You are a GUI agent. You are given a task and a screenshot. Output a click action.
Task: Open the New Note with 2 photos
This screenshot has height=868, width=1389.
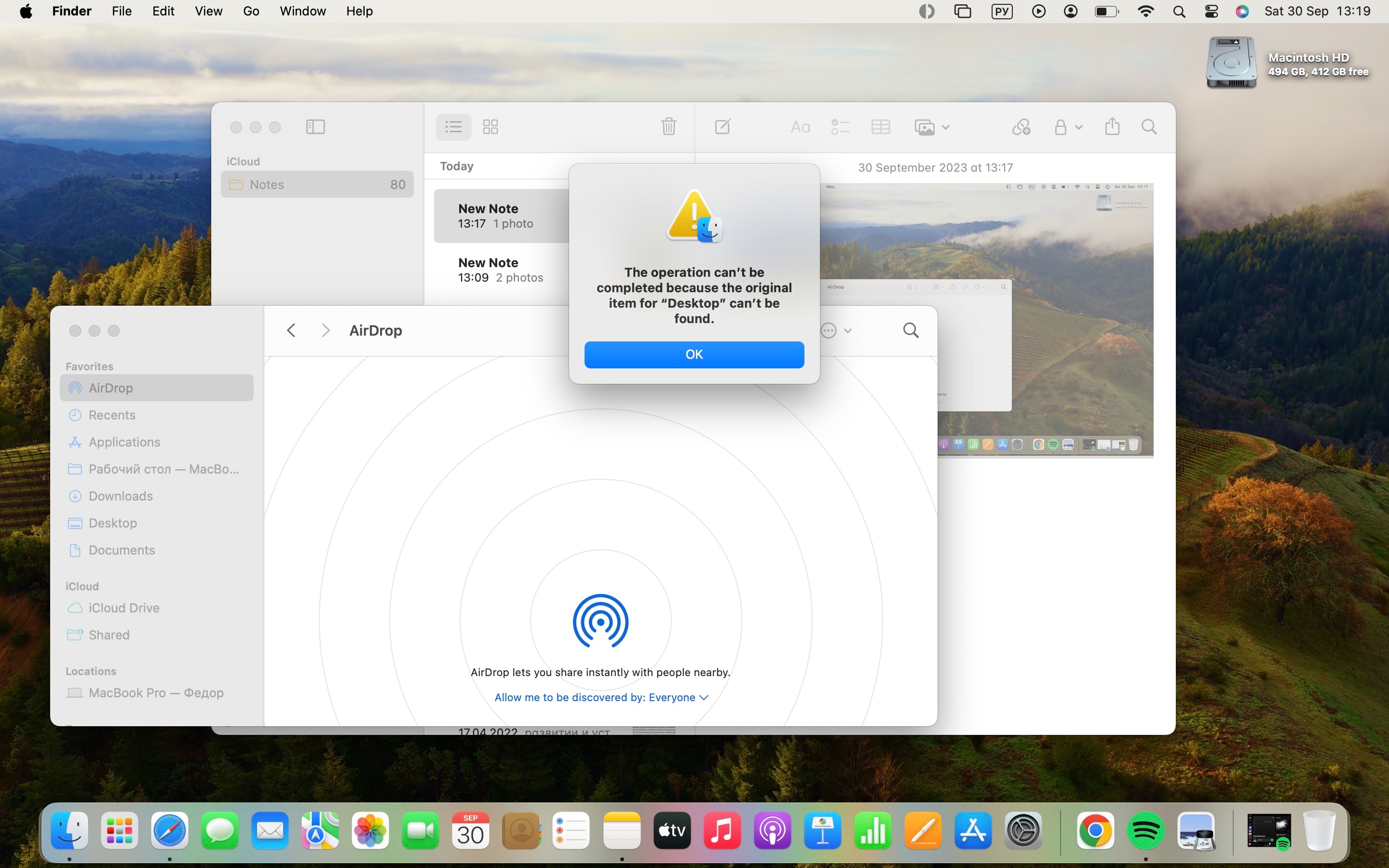point(501,270)
